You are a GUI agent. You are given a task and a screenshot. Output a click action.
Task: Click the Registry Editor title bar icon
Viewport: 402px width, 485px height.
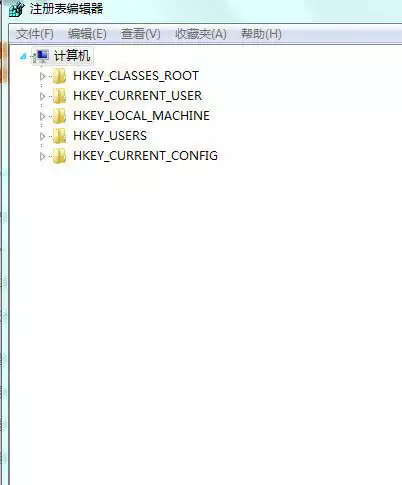point(17,9)
